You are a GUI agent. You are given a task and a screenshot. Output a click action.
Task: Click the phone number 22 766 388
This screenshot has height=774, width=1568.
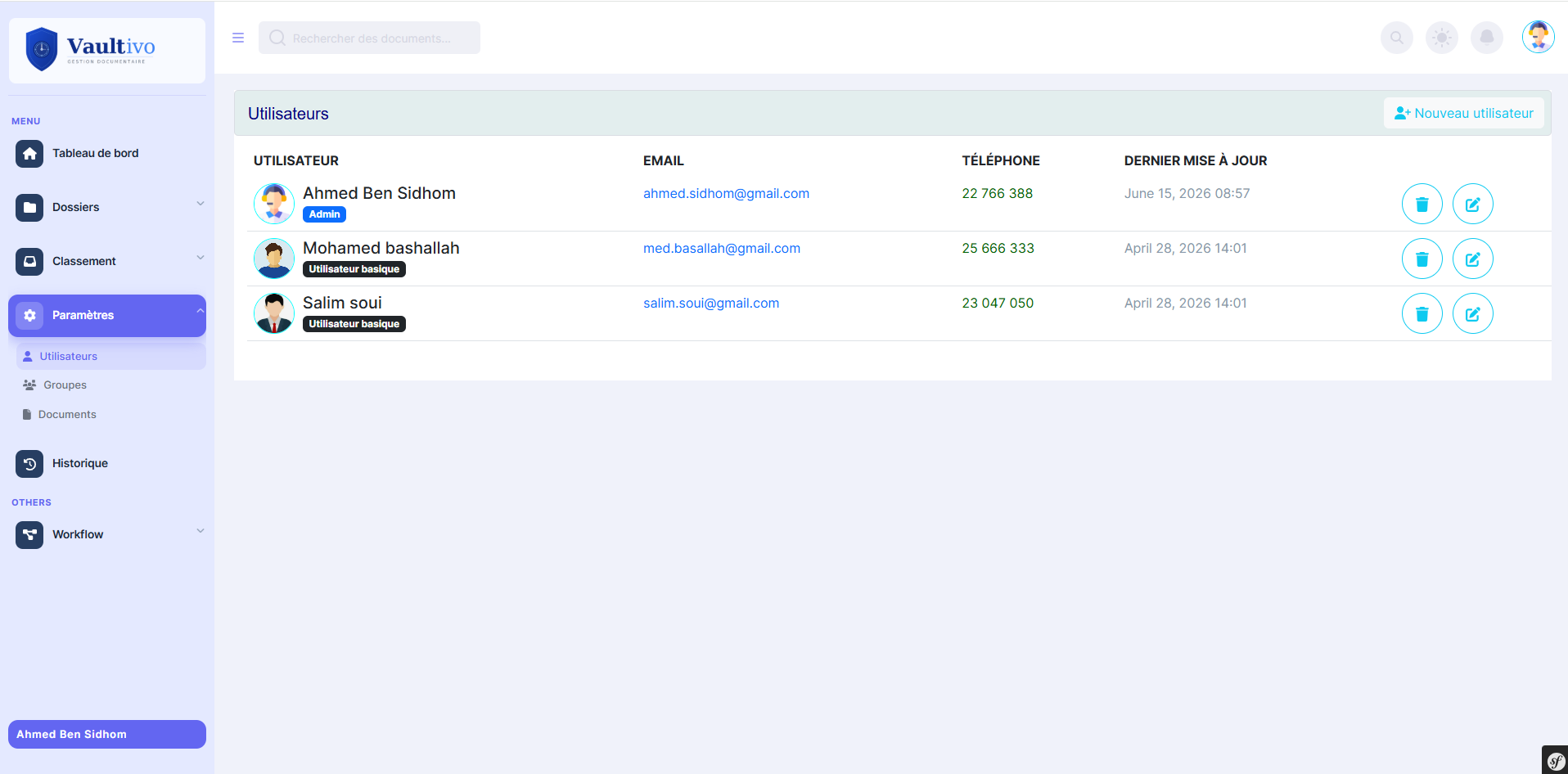click(998, 193)
